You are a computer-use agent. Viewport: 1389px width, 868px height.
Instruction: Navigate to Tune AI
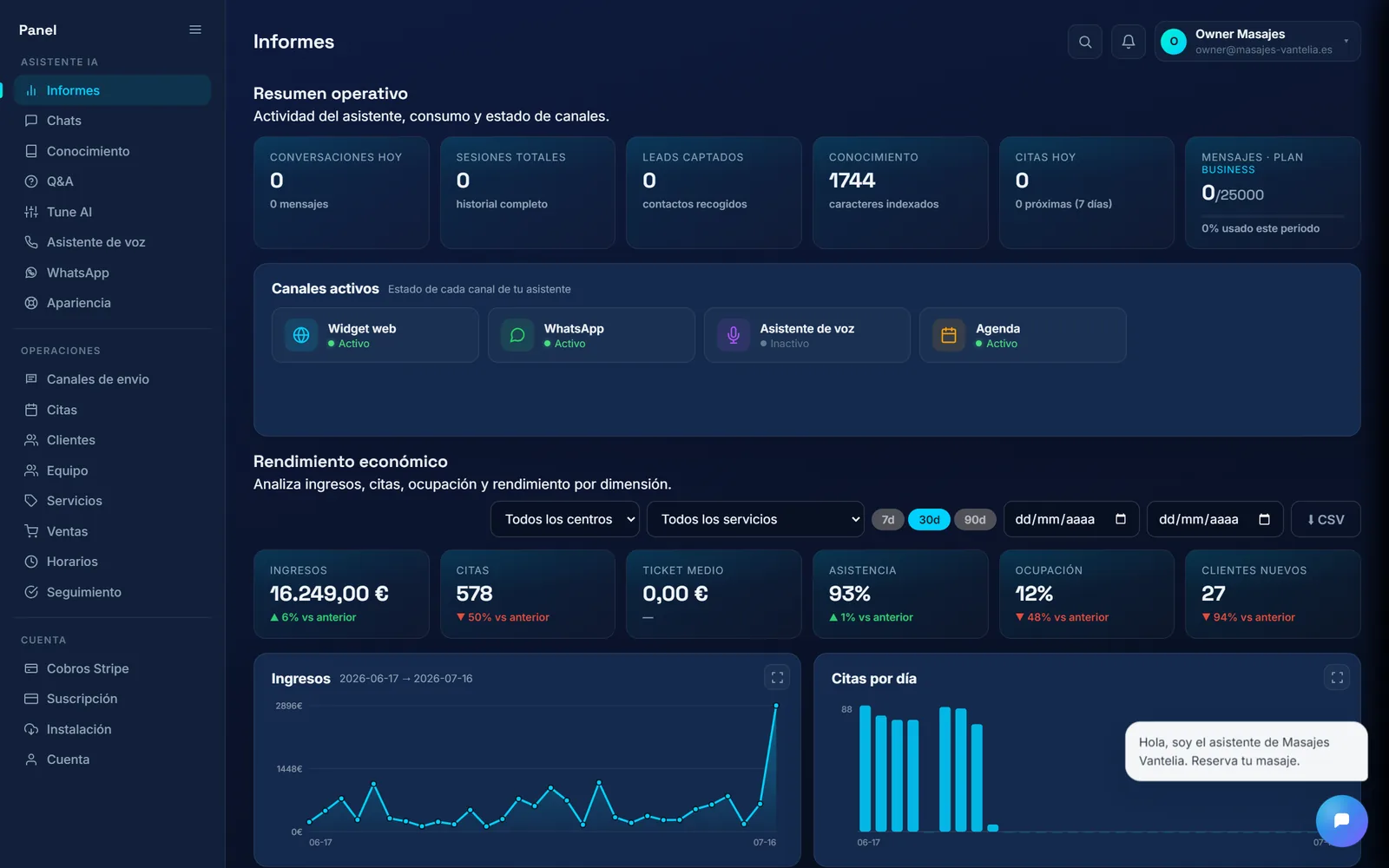[112, 212]
